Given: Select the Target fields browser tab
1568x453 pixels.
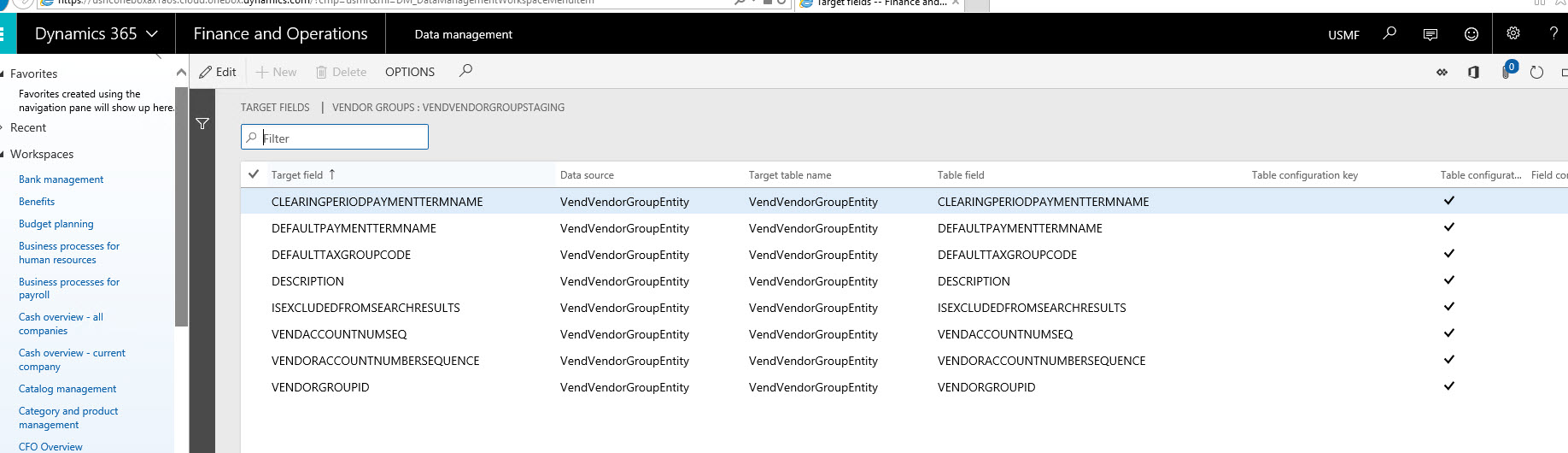Looking at the screenshot, I should [881, 3].
